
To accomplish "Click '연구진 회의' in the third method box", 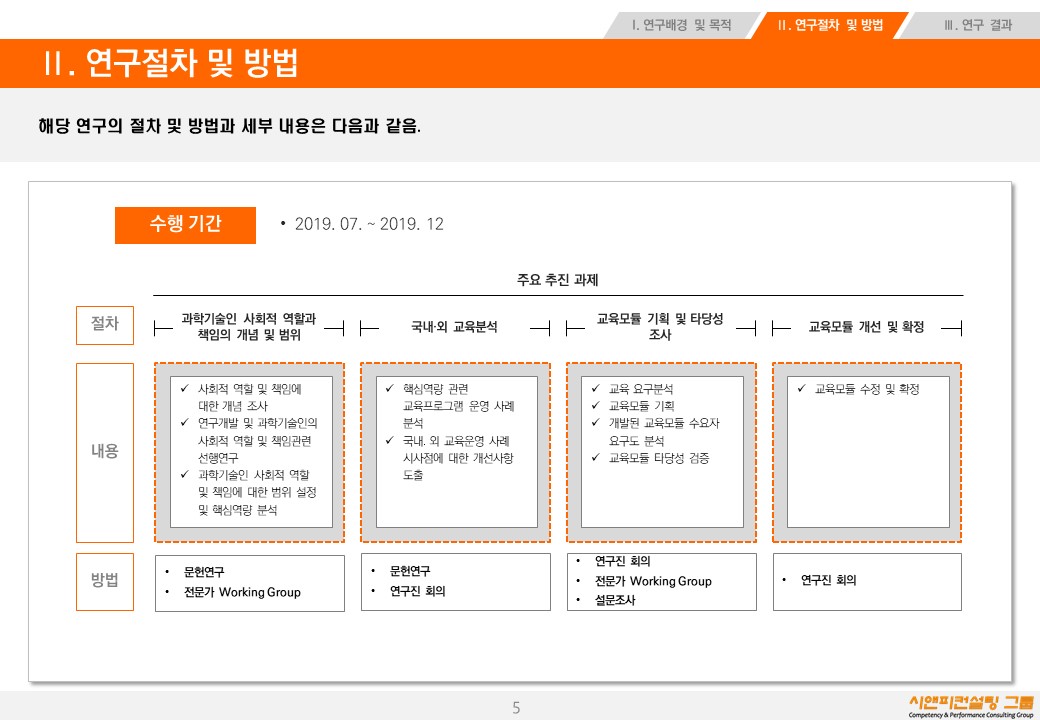I will pyautogui.click(x=622, y=561).
